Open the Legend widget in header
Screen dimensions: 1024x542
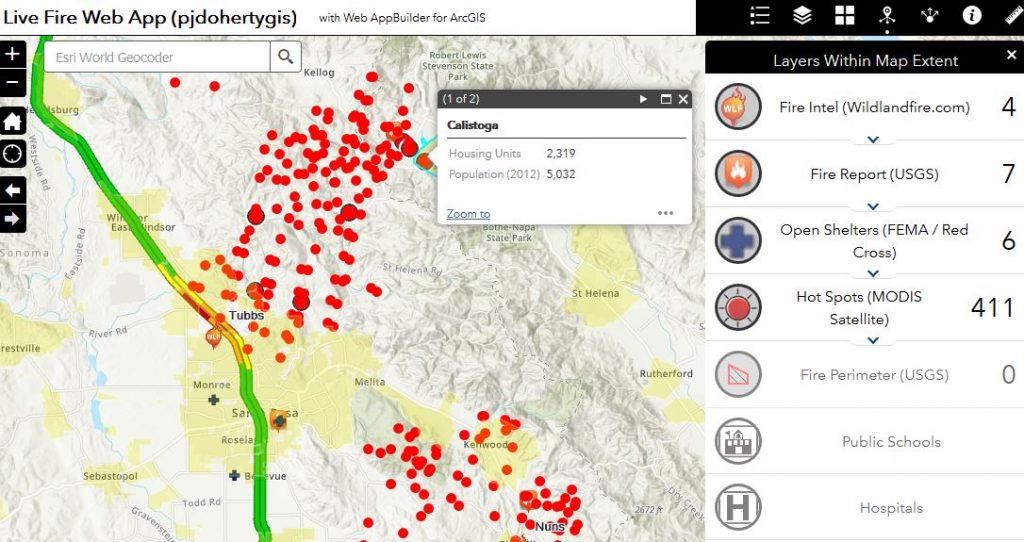click(760, 15)
